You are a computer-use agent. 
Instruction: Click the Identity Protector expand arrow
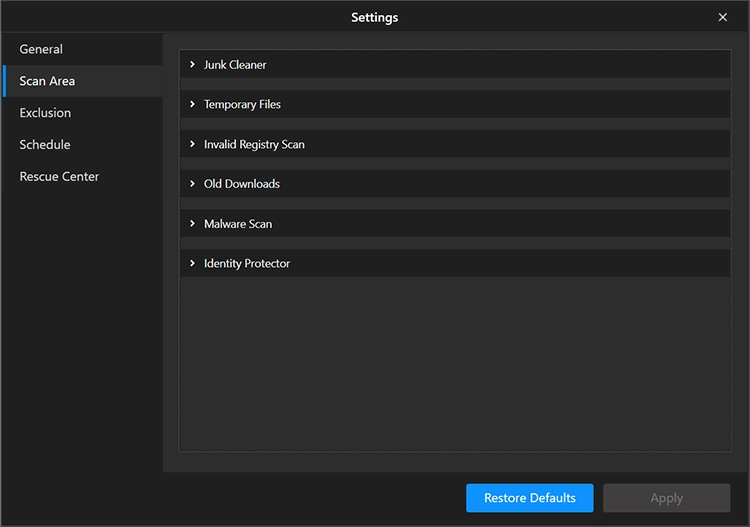192,264
